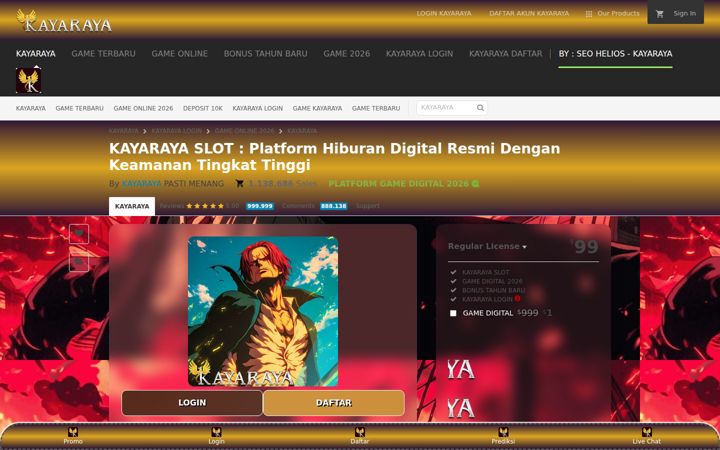Click DAFTAR AKUN KAYARAYA link at top
Screen dimensions: 720x450
pyautogui.click(x=529, y=14)
